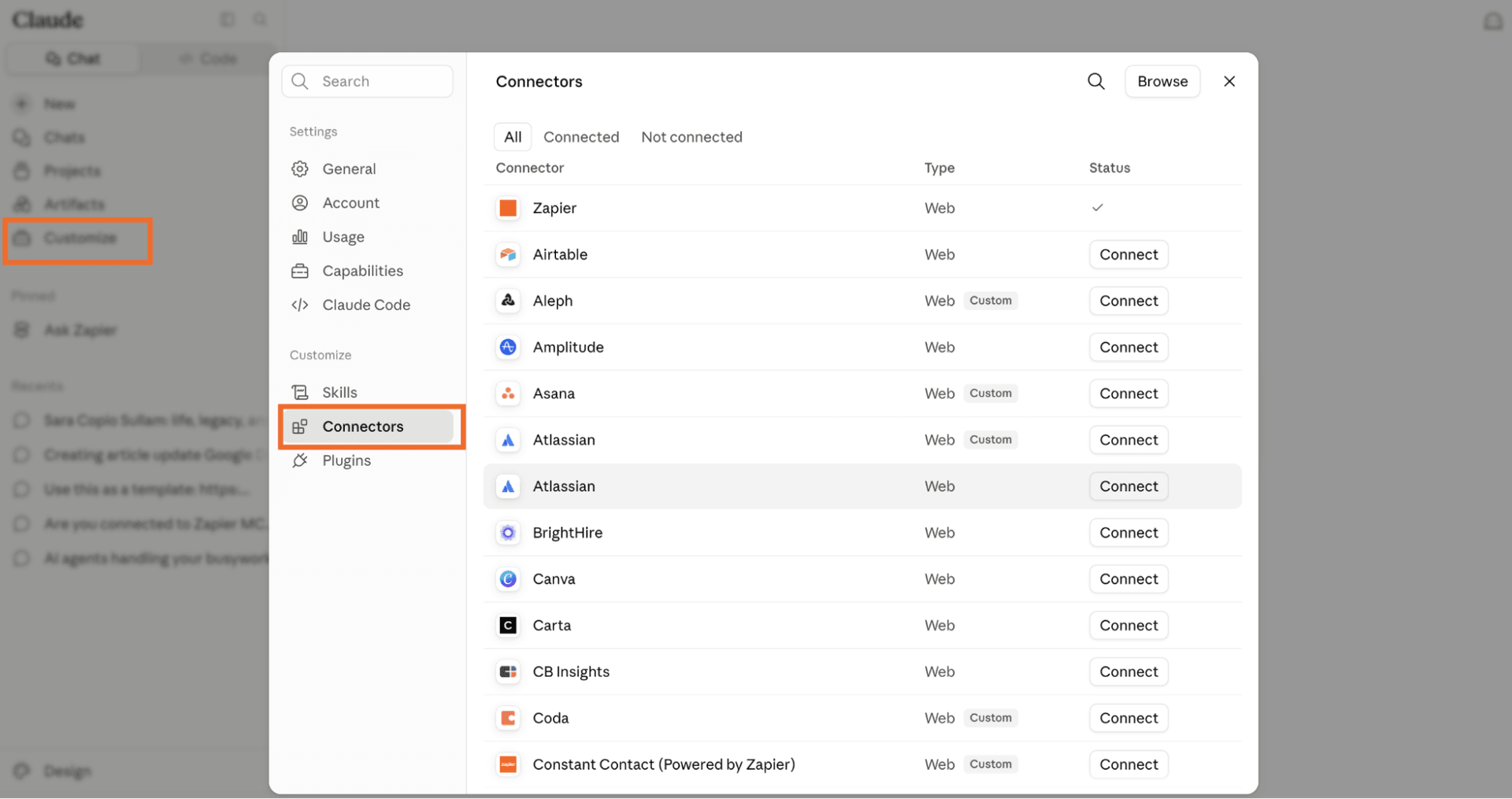Click the settings Search field
This screenshot has height=799, width=1512.
[x=368, y=81]
